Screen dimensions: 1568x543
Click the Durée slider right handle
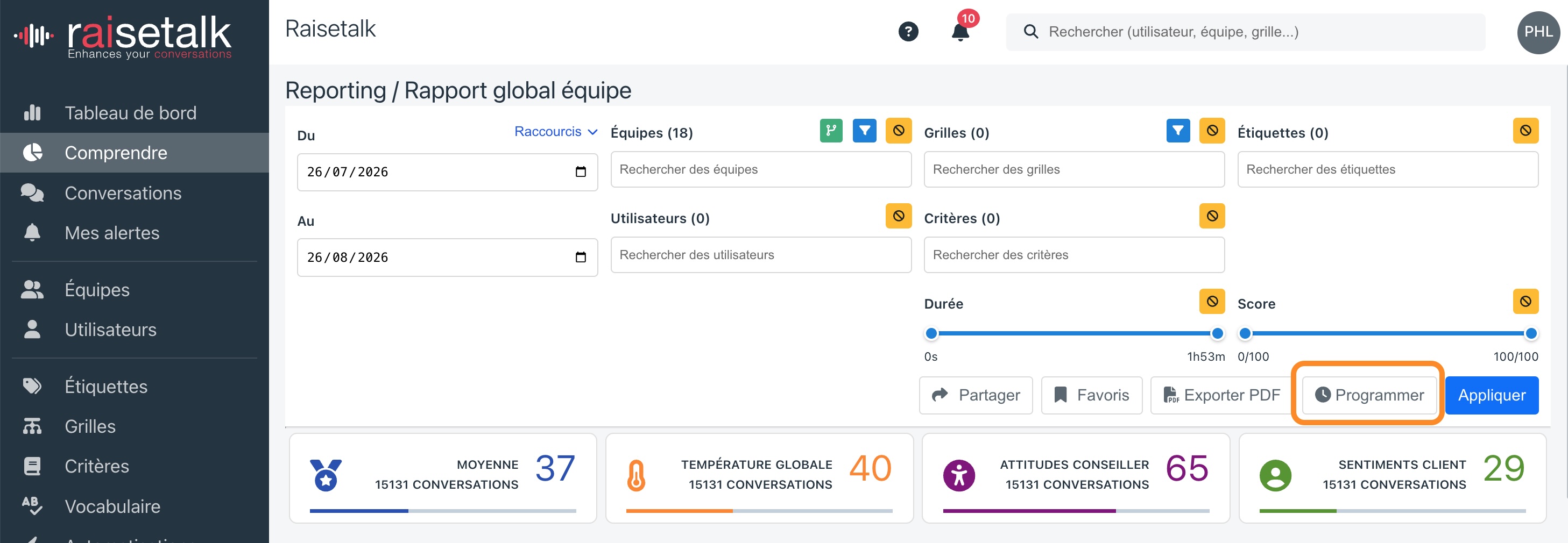1217,333
